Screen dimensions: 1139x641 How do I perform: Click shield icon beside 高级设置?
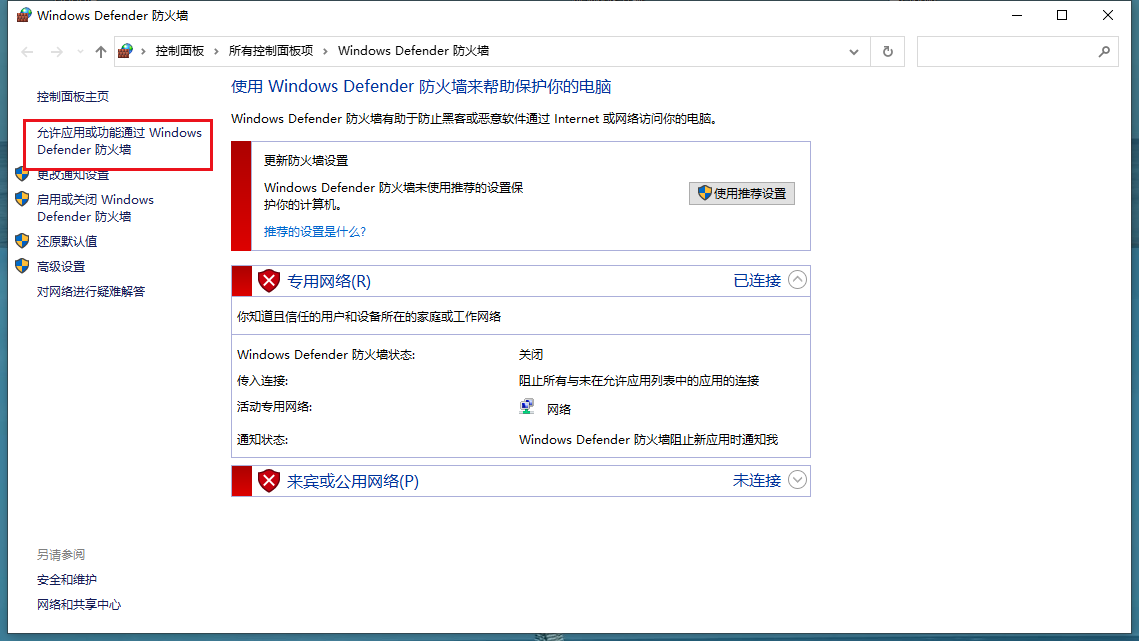point(23,266)
